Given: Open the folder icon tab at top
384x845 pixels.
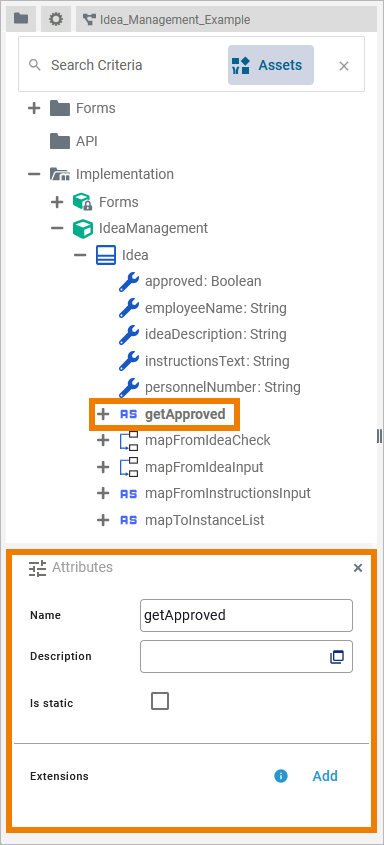Looking at the screenshot, I should [x=21, y=19].
